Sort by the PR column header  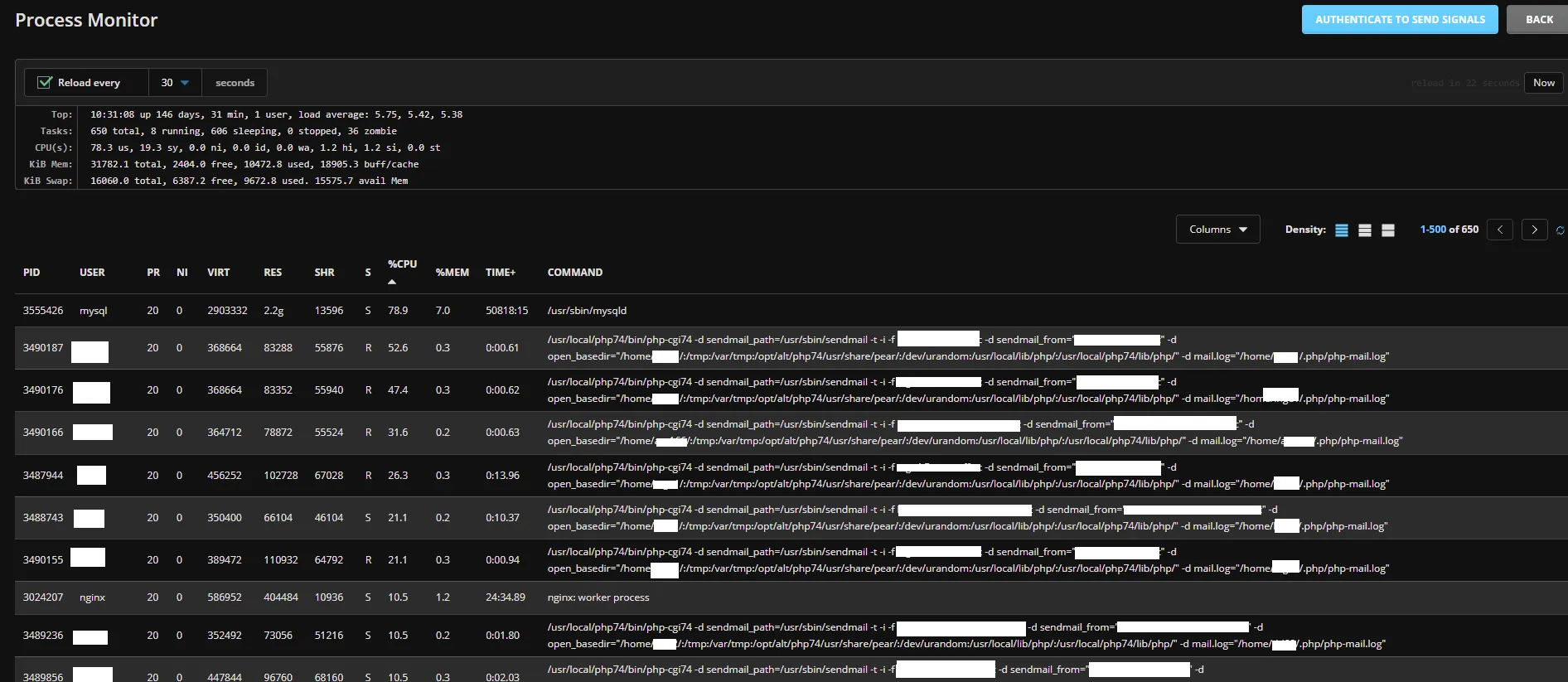tap(153, 273)
